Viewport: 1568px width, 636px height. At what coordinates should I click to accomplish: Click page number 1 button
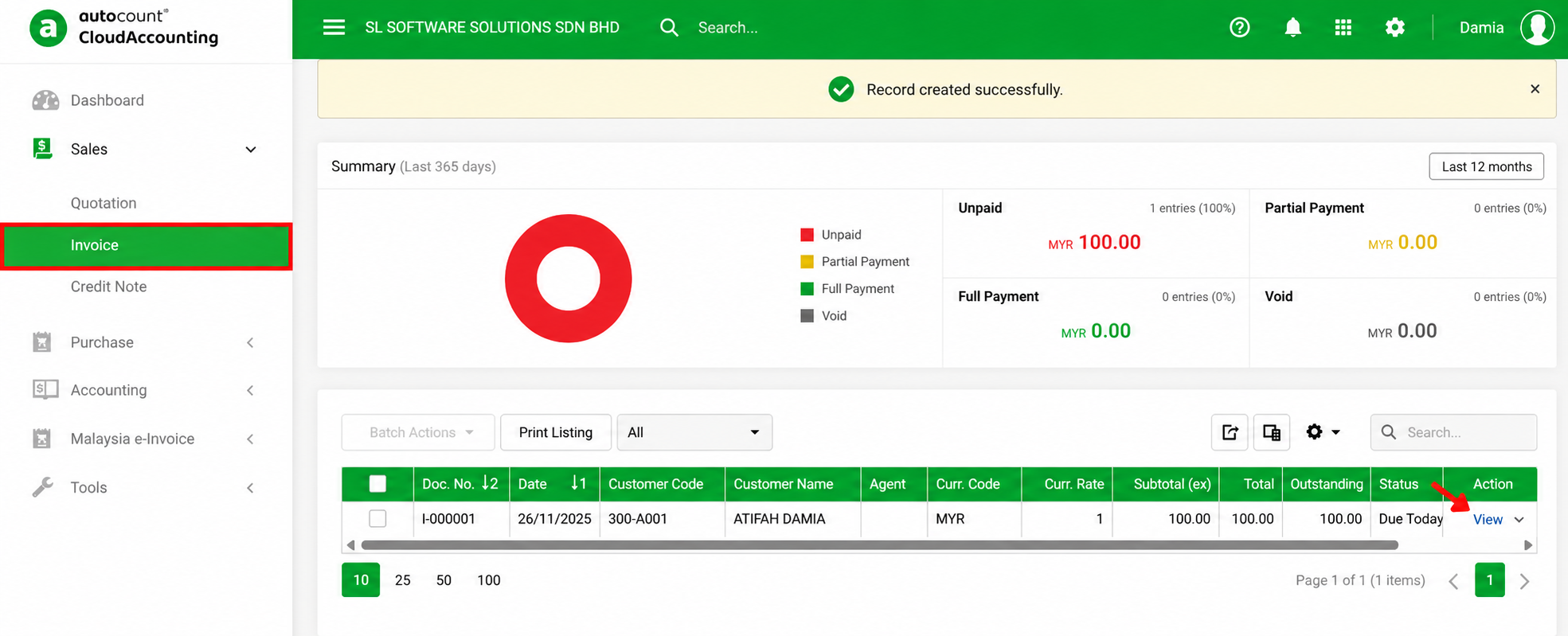pyautogui.click(x=1489, y=580)
